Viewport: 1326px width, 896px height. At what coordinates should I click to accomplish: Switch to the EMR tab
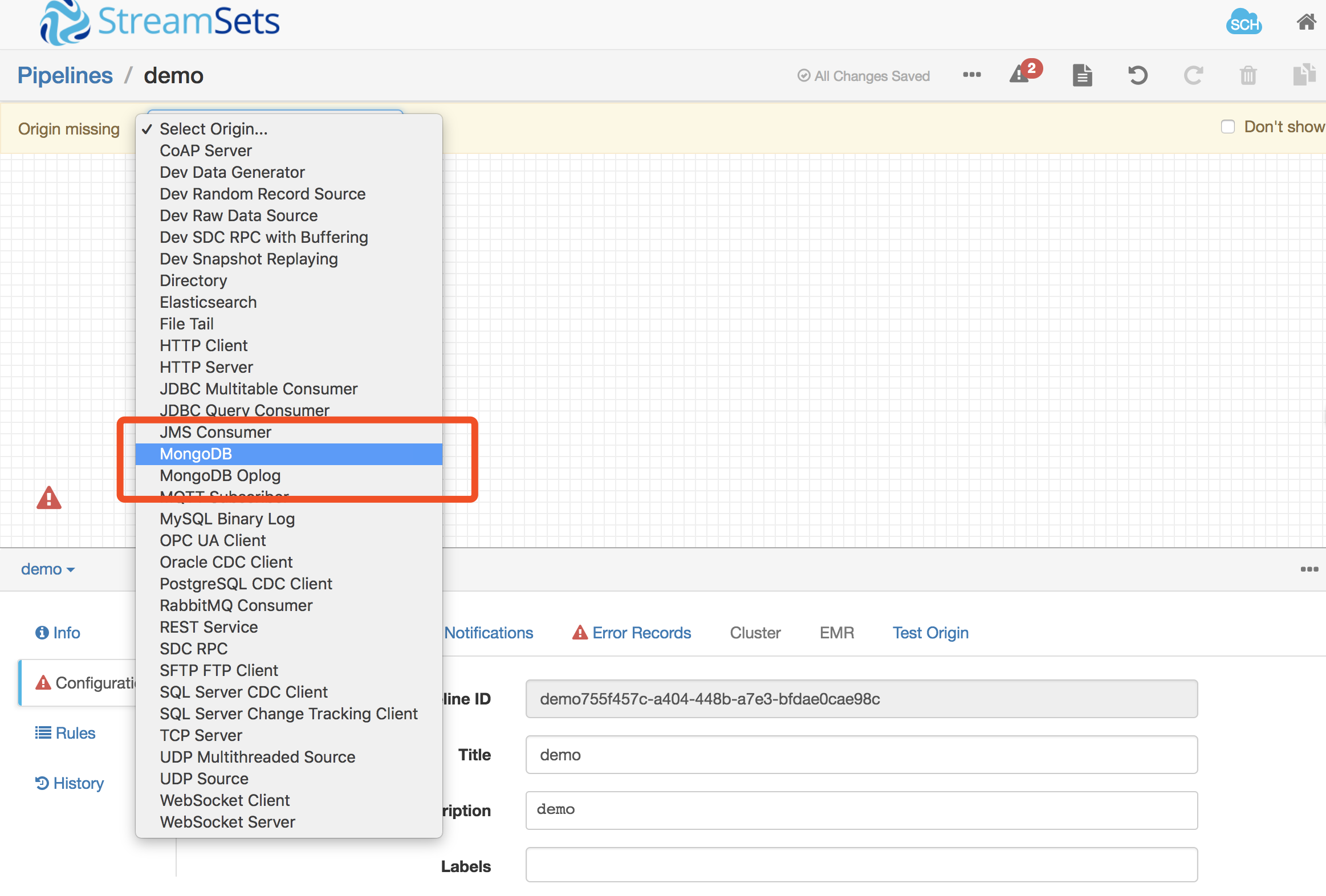point(836,633)
